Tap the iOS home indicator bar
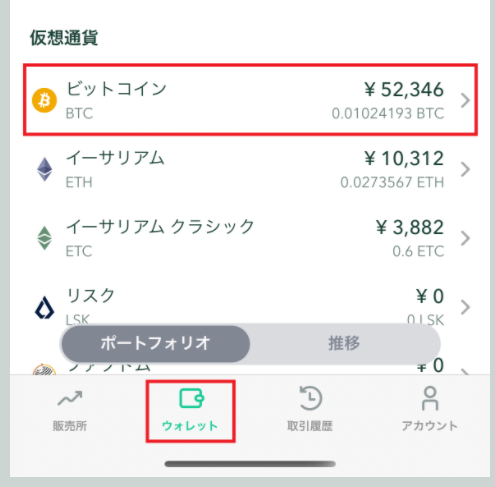 point(250,464)
